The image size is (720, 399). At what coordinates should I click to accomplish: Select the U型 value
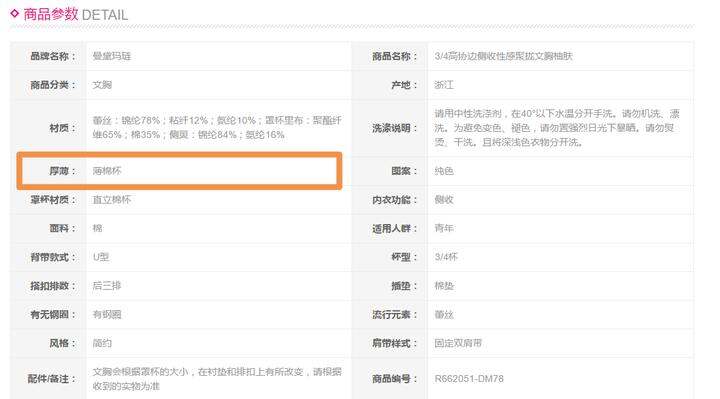pyautogui.click(x=101, y=257)
